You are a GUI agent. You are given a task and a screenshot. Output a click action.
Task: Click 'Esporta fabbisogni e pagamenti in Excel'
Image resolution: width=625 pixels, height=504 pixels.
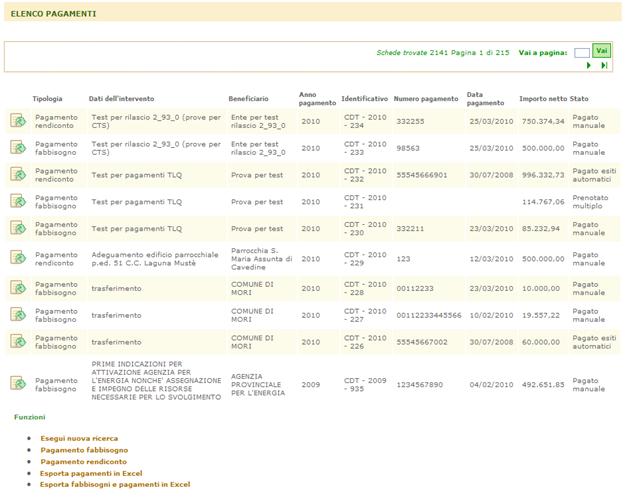click(115, 484)
